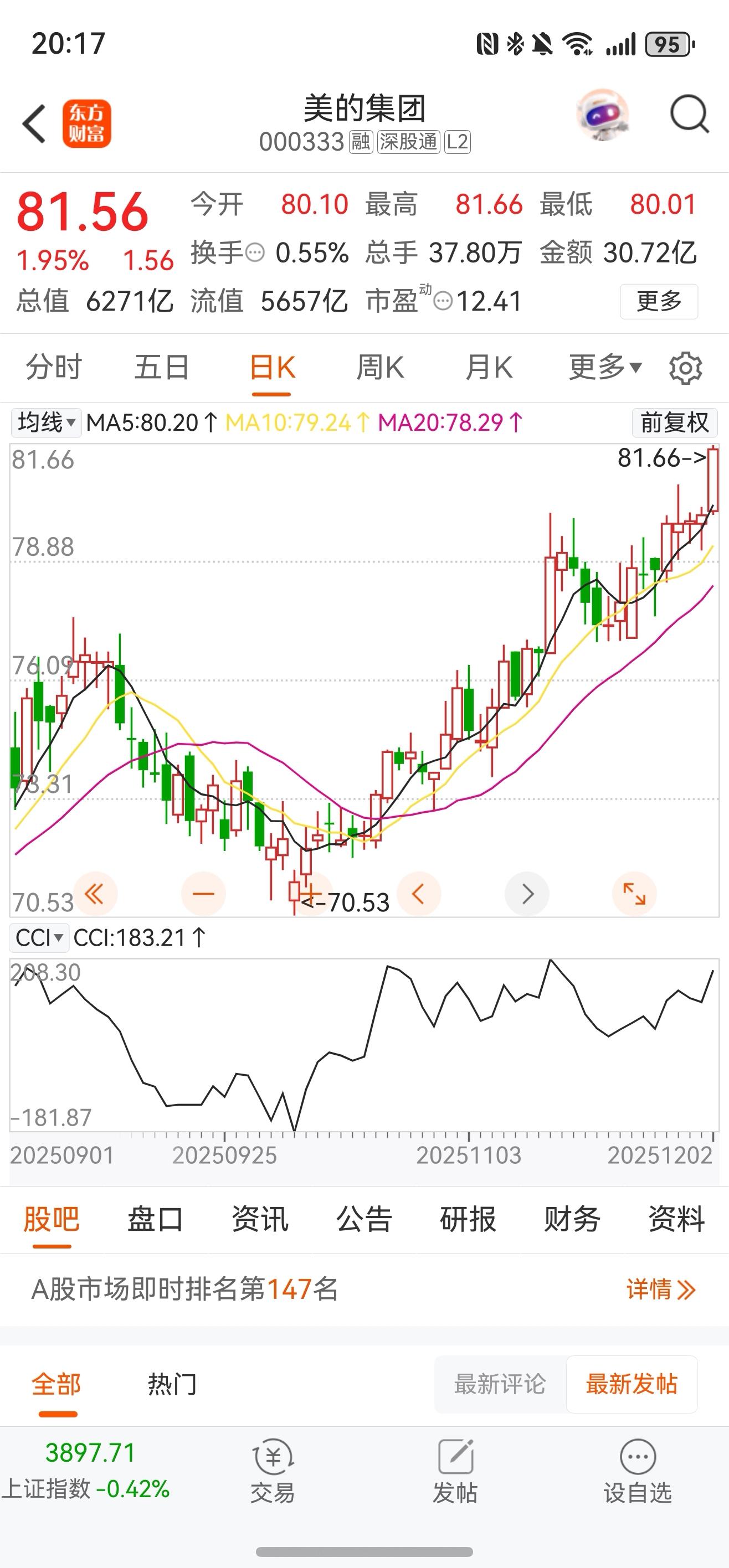
Task: Move chart right one step
Action: 527,894
